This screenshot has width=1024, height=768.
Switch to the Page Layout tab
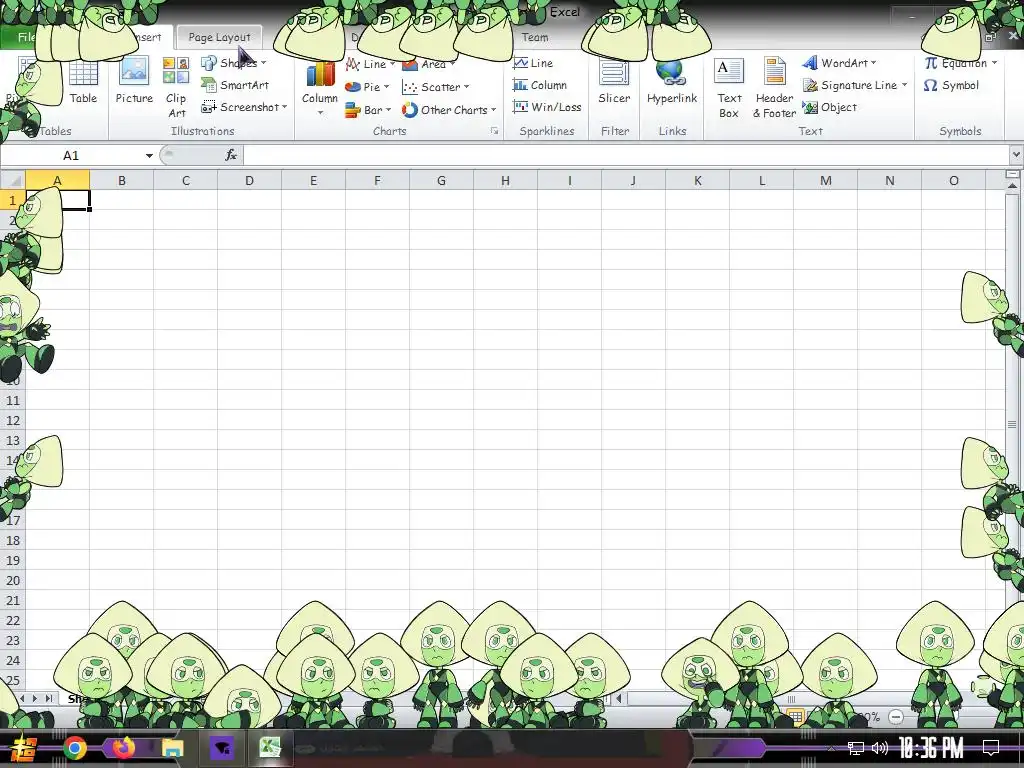point(219,37)
